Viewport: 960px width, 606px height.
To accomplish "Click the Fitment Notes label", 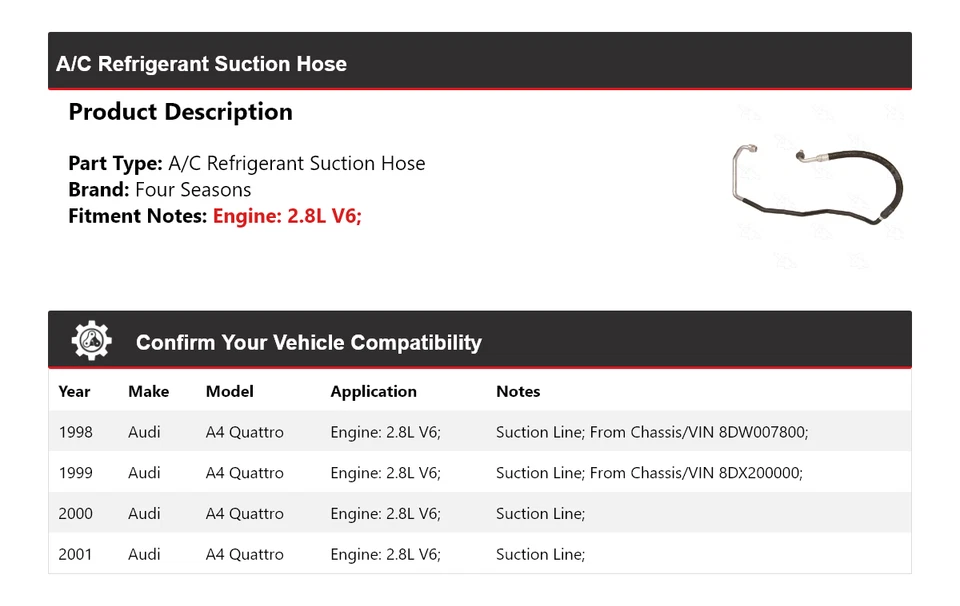I will (138, 216).
